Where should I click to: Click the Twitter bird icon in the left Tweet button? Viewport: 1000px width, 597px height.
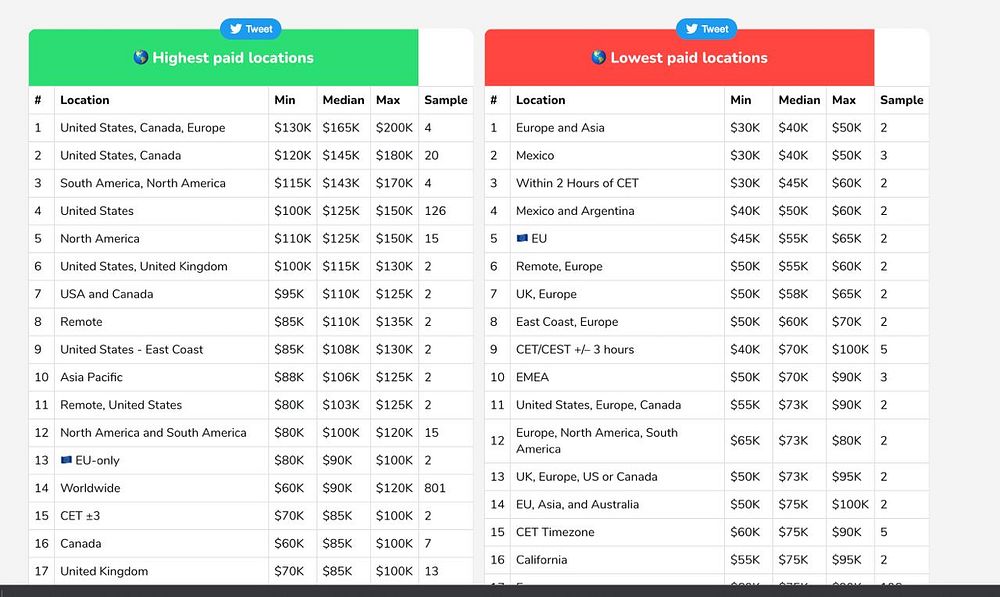pyautogui.click(x=236, y=29)
